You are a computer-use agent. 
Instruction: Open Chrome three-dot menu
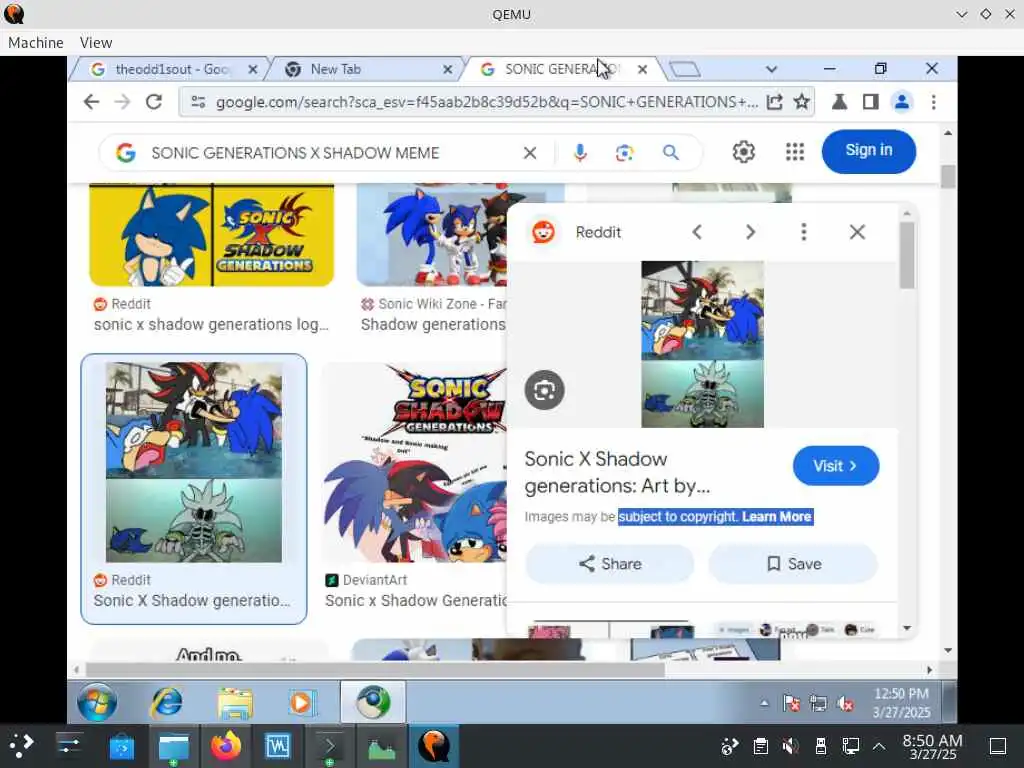pos(934,102)
